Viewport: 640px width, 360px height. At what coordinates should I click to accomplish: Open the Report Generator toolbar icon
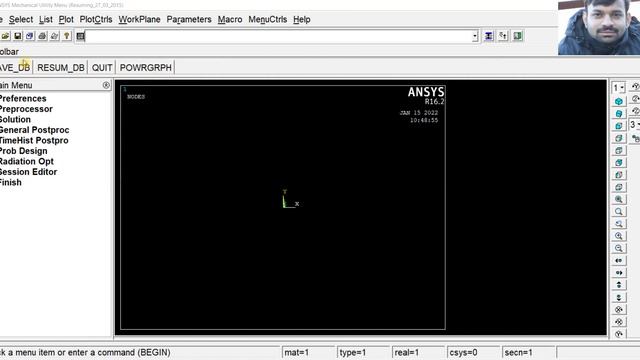click(54, 36)
